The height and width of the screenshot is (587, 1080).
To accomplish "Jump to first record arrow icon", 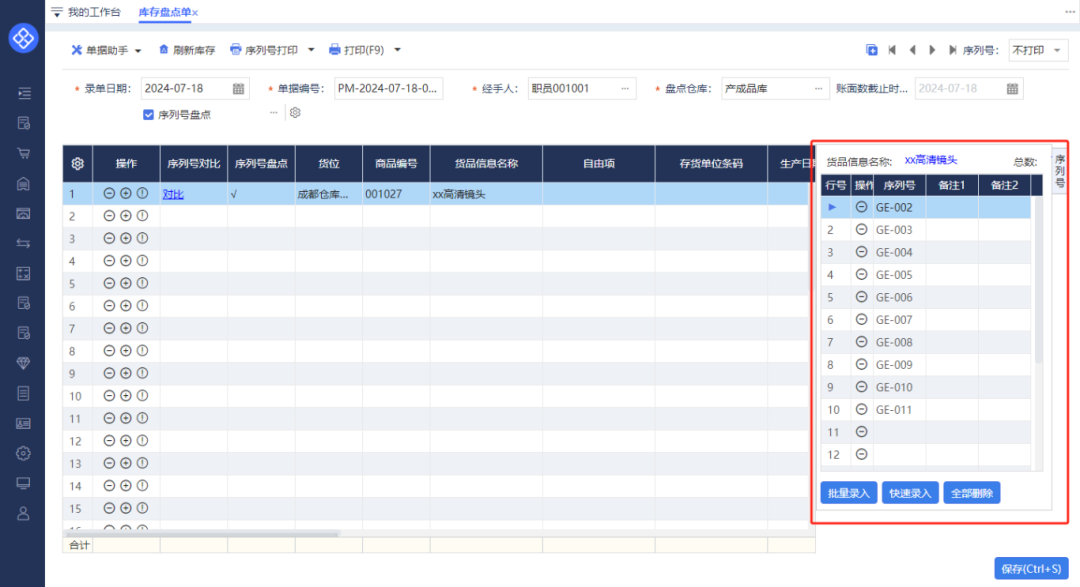I will (892, 50).
